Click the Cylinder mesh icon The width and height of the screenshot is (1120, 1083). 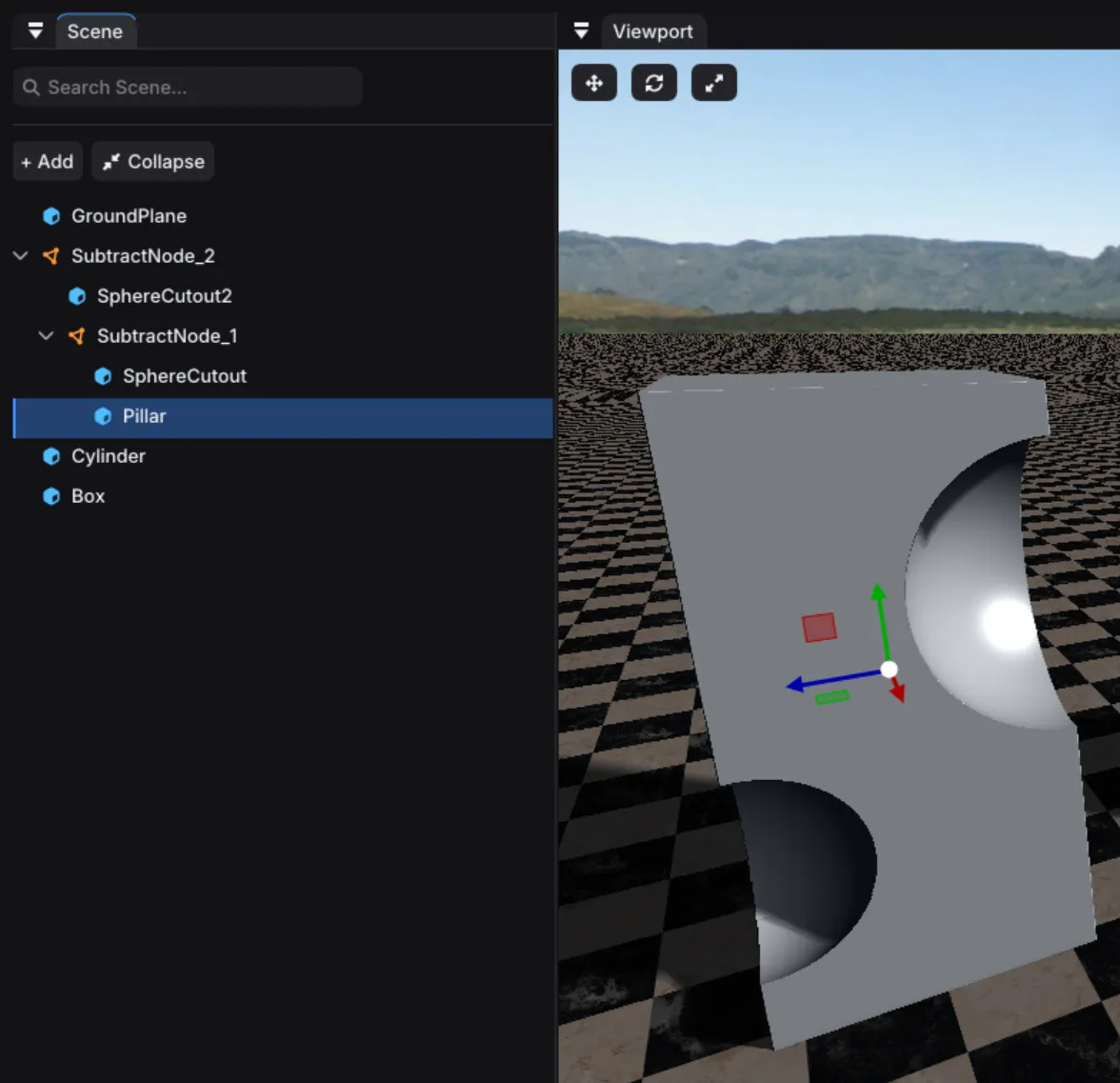(51, 455)
